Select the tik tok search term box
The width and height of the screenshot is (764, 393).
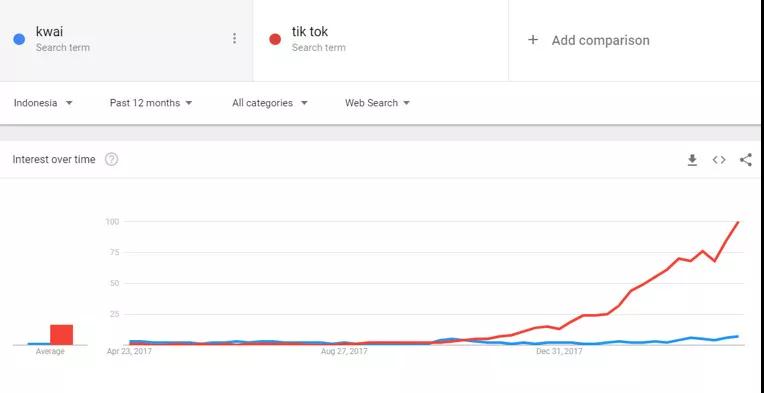point(381,40)
